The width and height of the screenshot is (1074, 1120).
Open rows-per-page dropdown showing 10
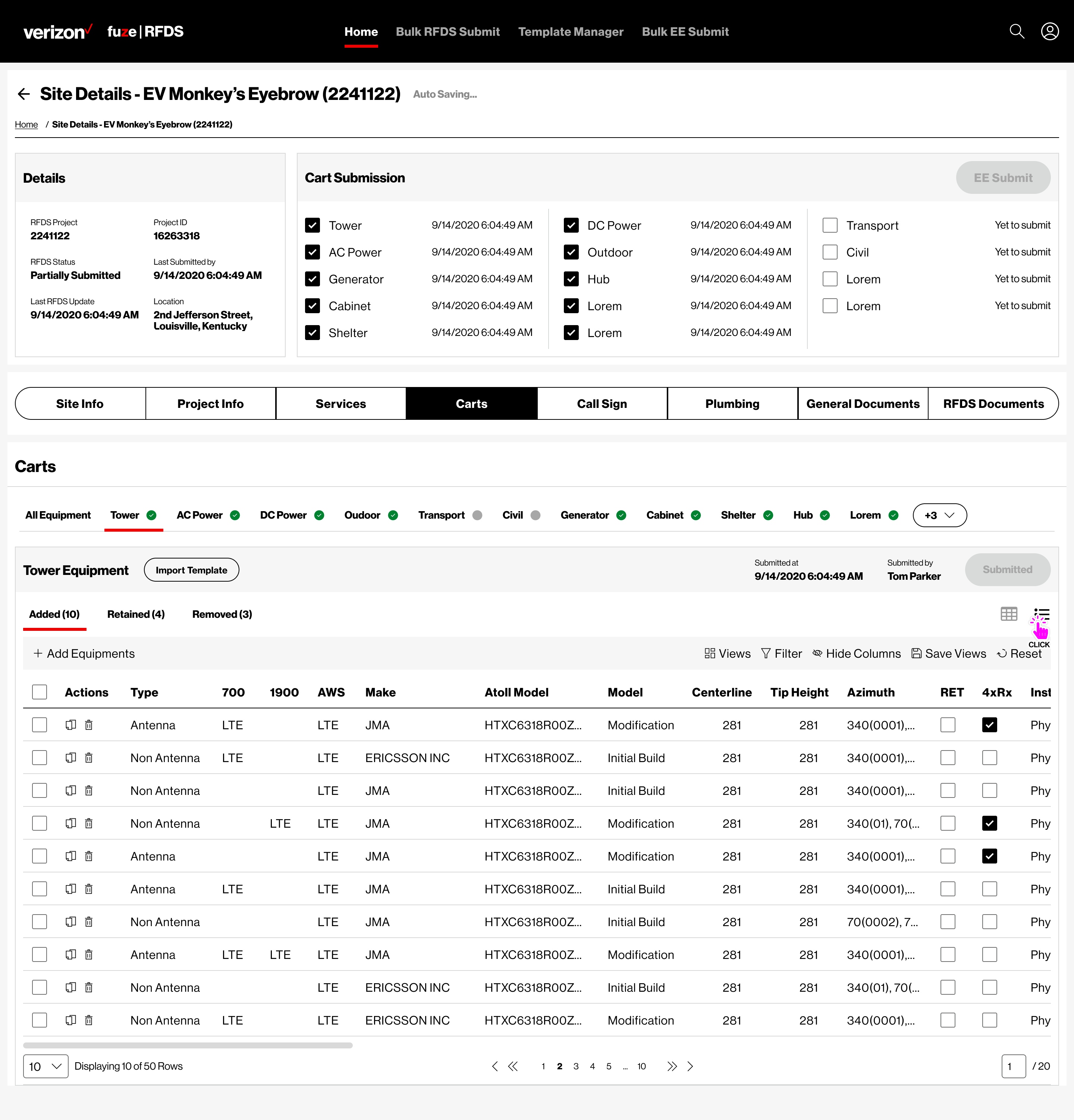(x=46, y=1066)
